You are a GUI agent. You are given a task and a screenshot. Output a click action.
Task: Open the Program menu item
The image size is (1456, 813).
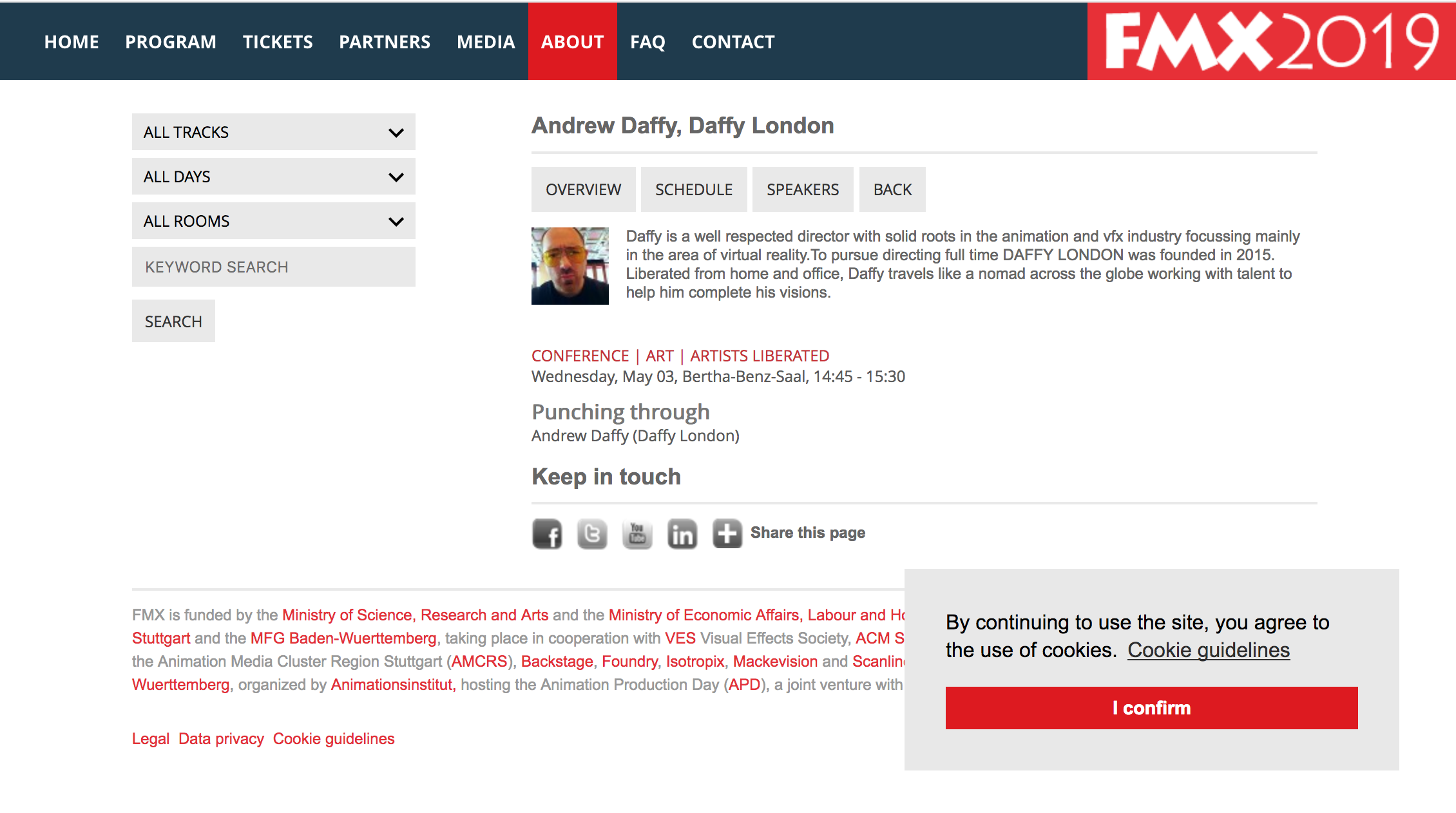tap(170, 42)
